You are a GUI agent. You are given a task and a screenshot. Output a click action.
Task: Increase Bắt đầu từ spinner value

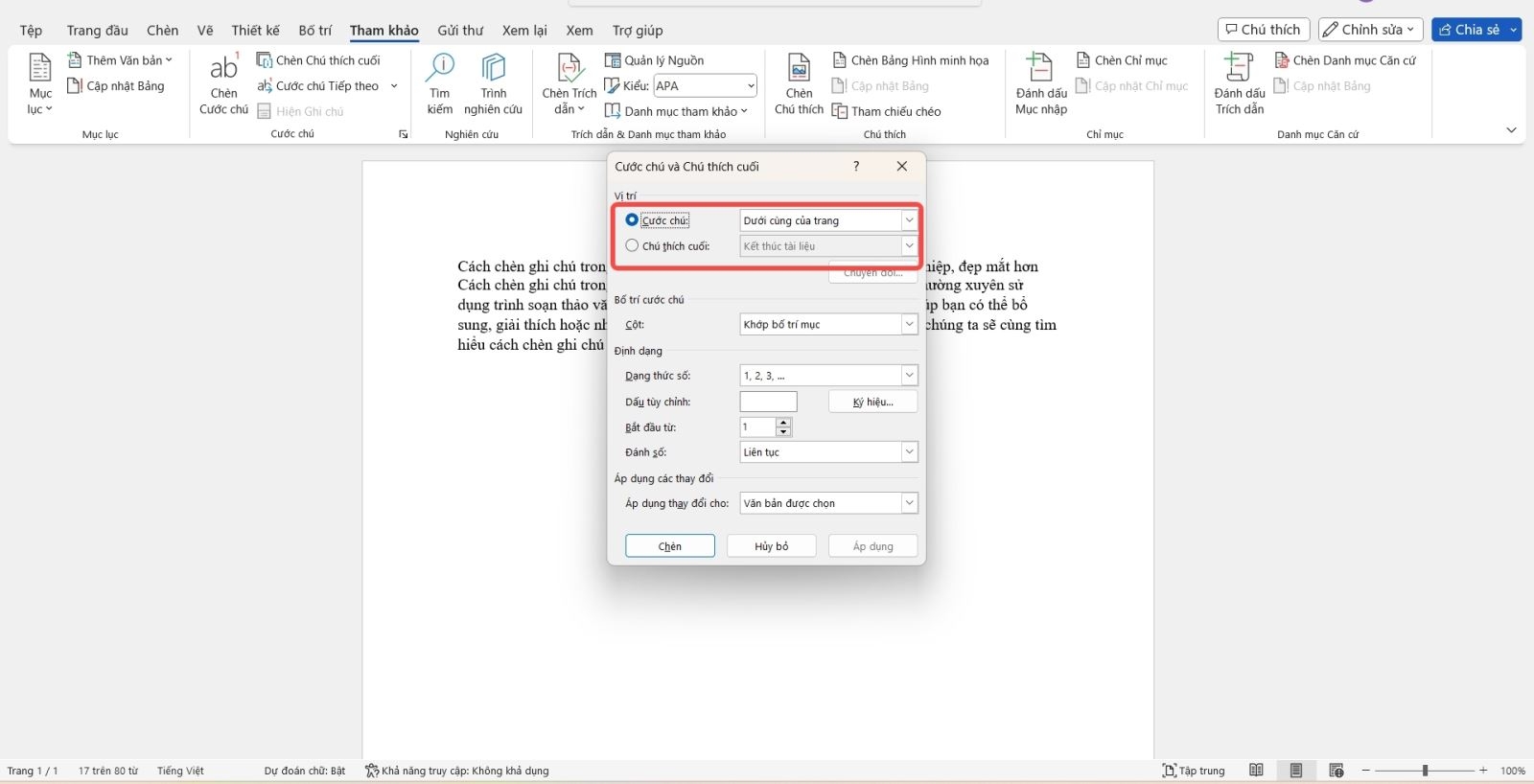[783, 423]
